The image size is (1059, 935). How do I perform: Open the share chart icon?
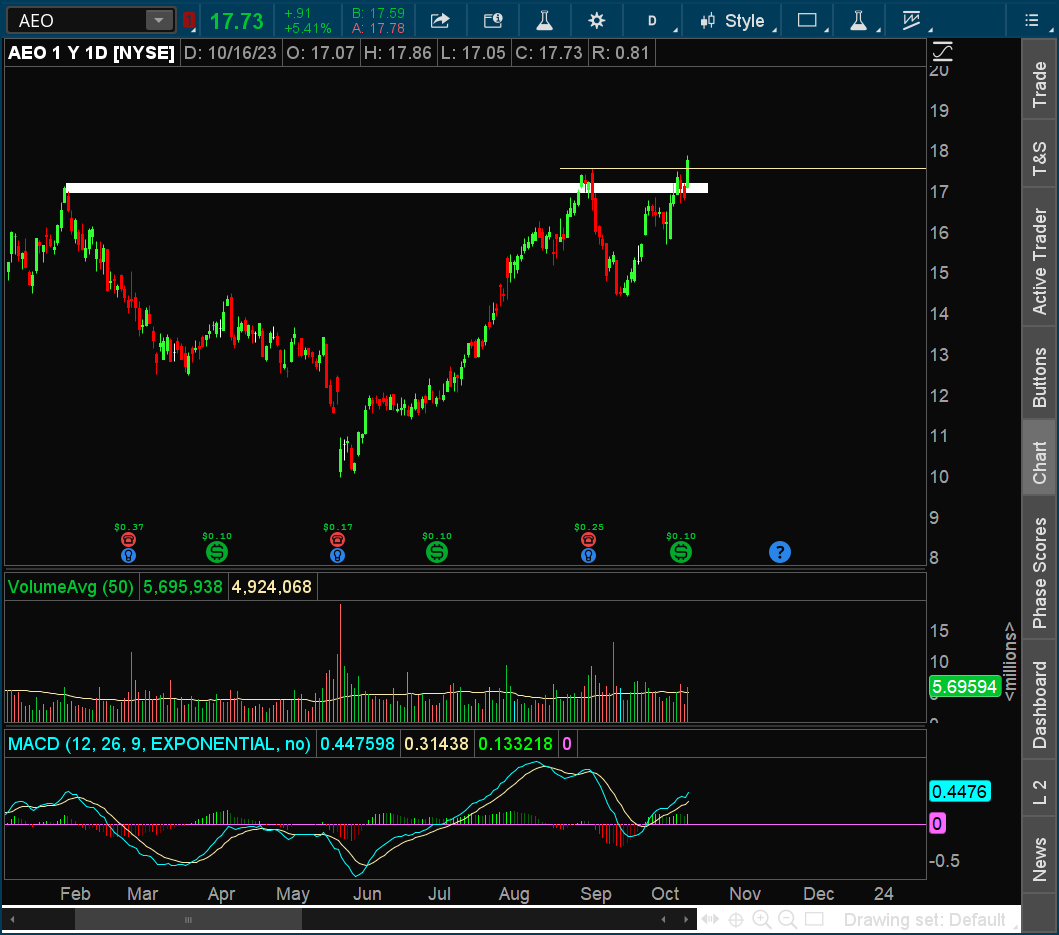point(440,21)
